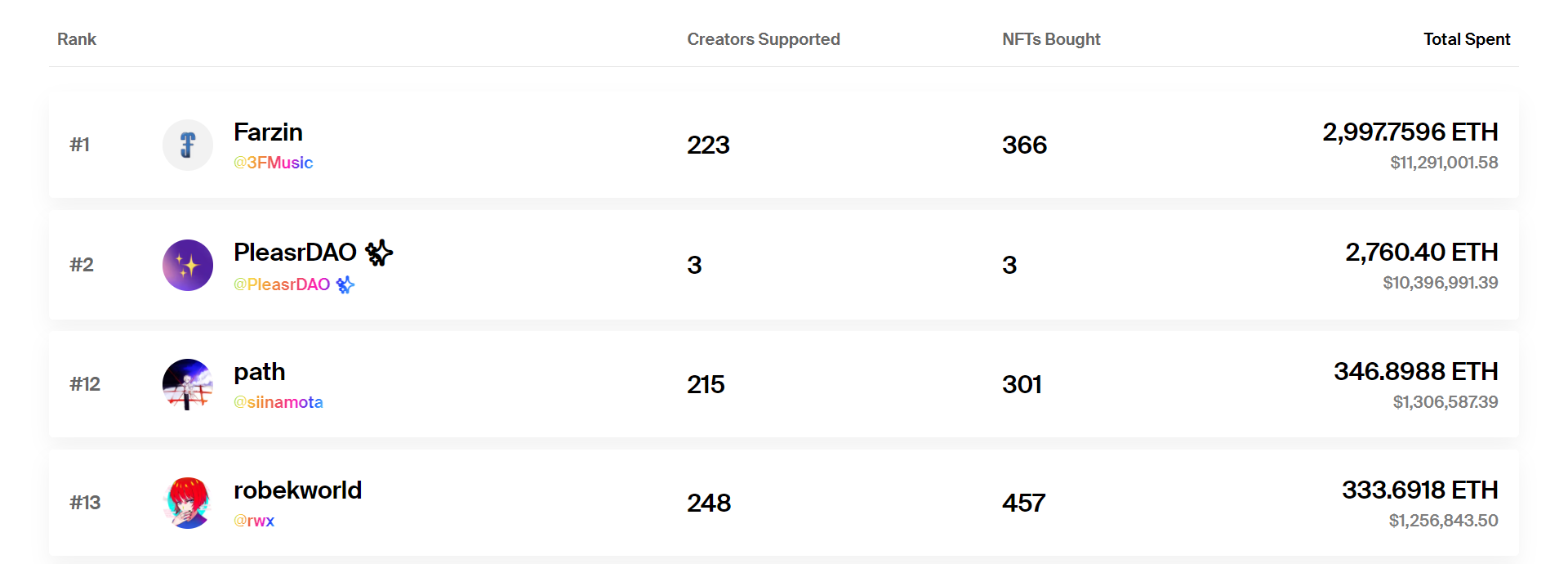Sort by Creators Supported column

763,39
